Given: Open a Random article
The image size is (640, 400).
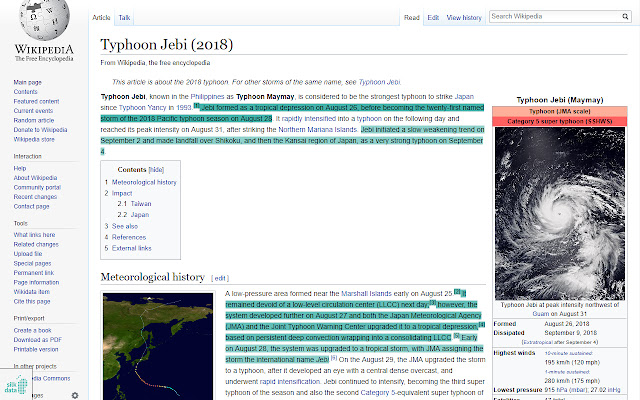Looking at the screenshot, I should point(33,120).
